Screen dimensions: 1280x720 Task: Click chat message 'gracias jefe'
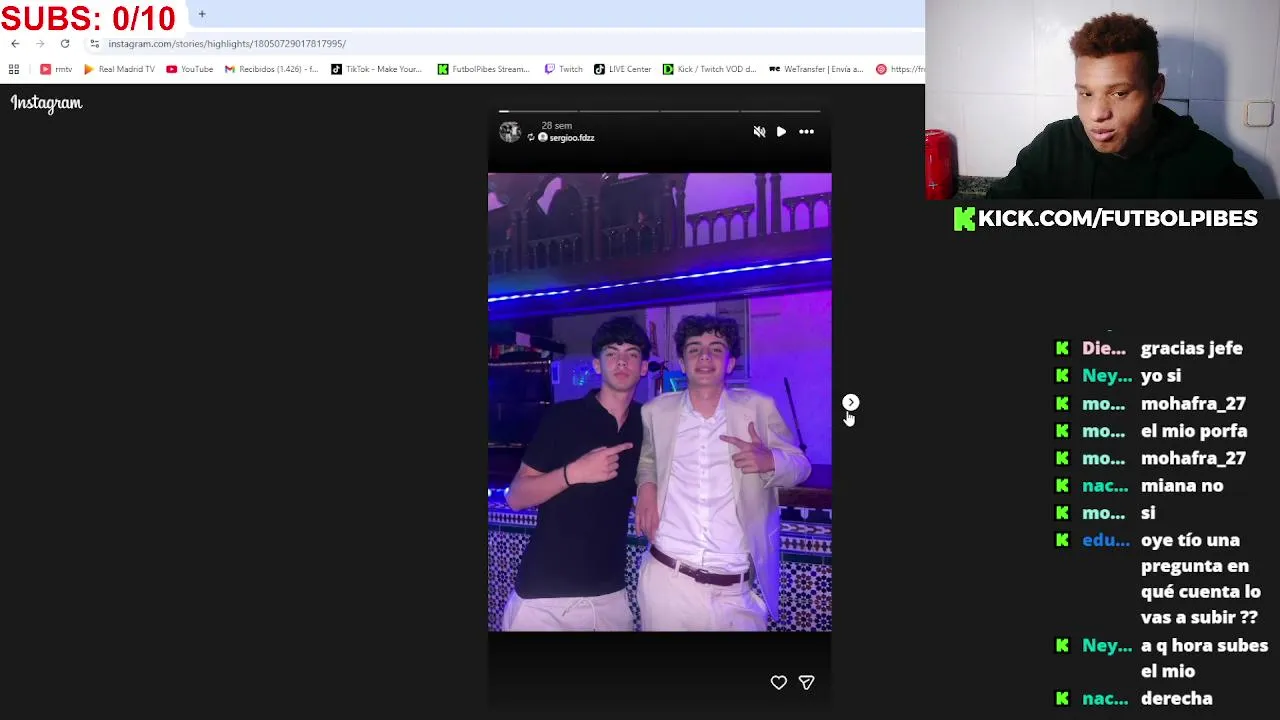1192,348
